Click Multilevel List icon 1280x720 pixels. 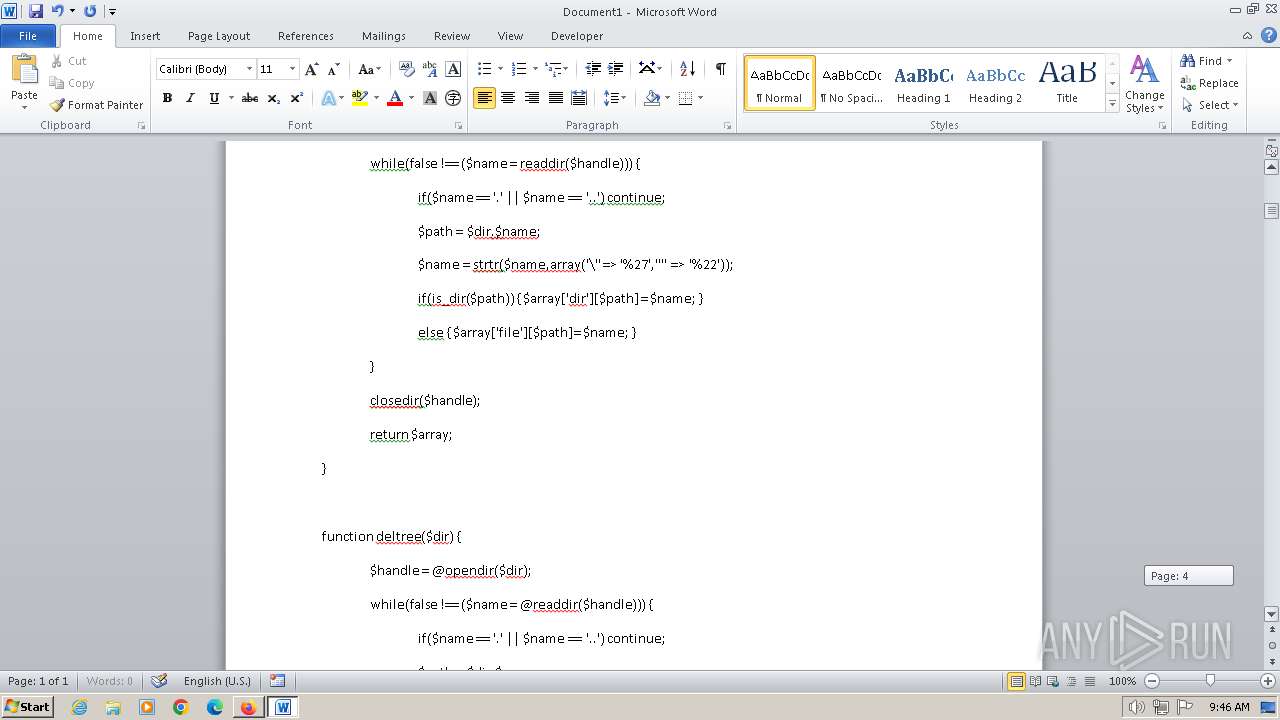click(553, 69)
